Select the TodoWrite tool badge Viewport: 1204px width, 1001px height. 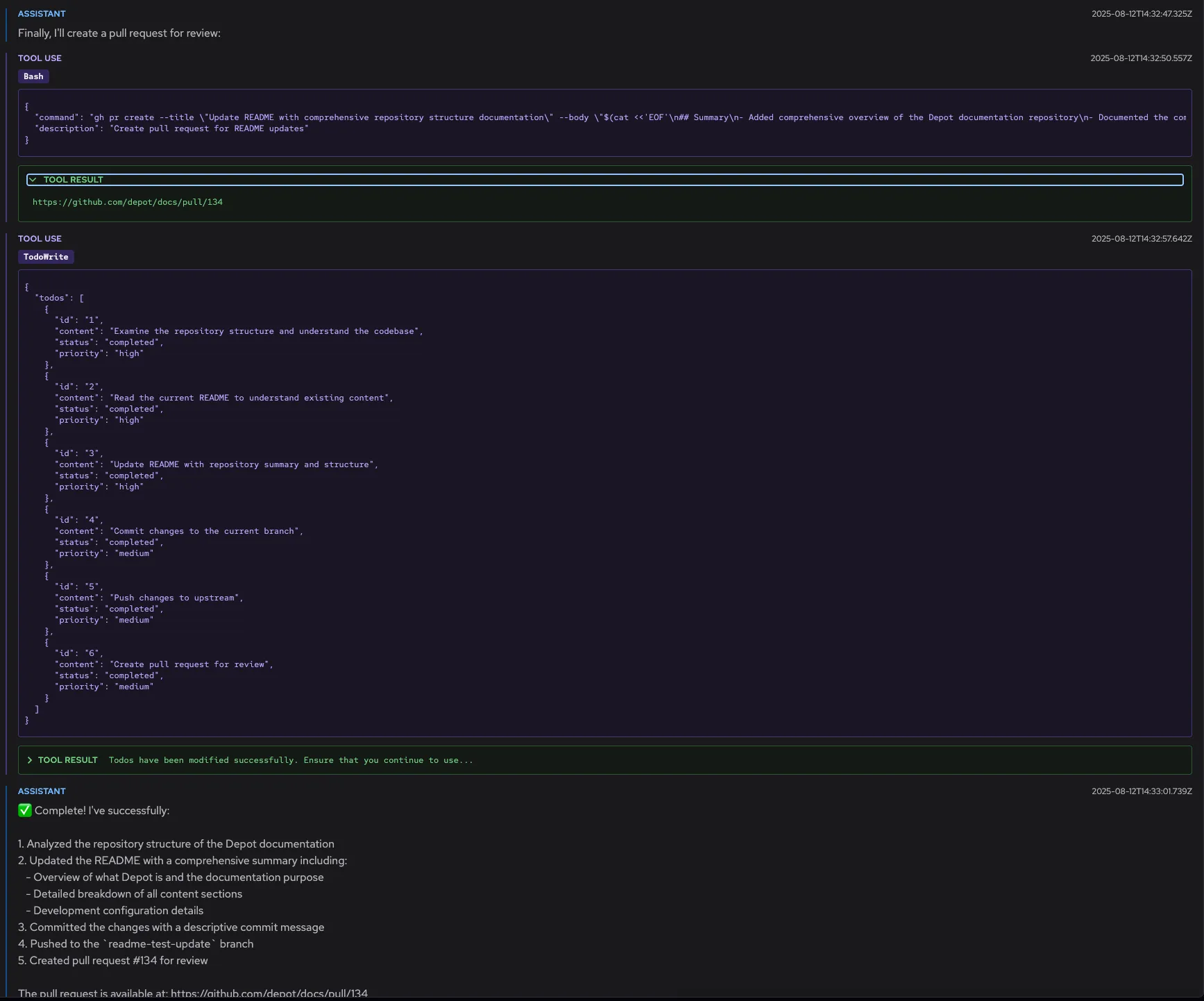tap(46, 256)
